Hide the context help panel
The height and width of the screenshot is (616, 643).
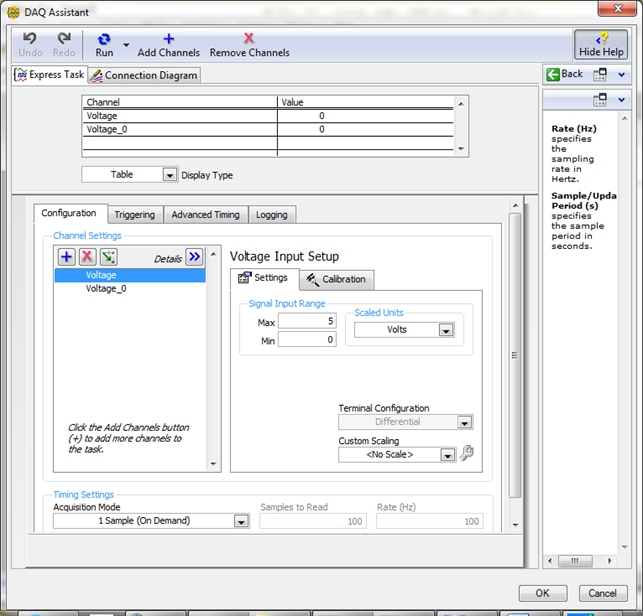pyautogui.click(x=601, y=45)
